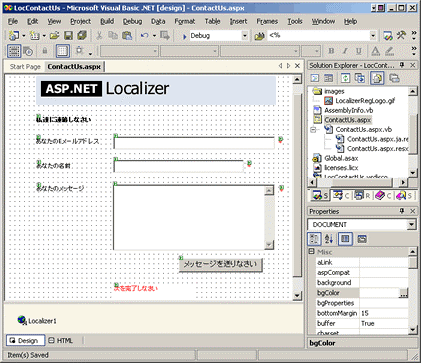The width and height of the screenshot is (421, 363).
Task: Toggle the Properties pages view button
Action: 362,239
